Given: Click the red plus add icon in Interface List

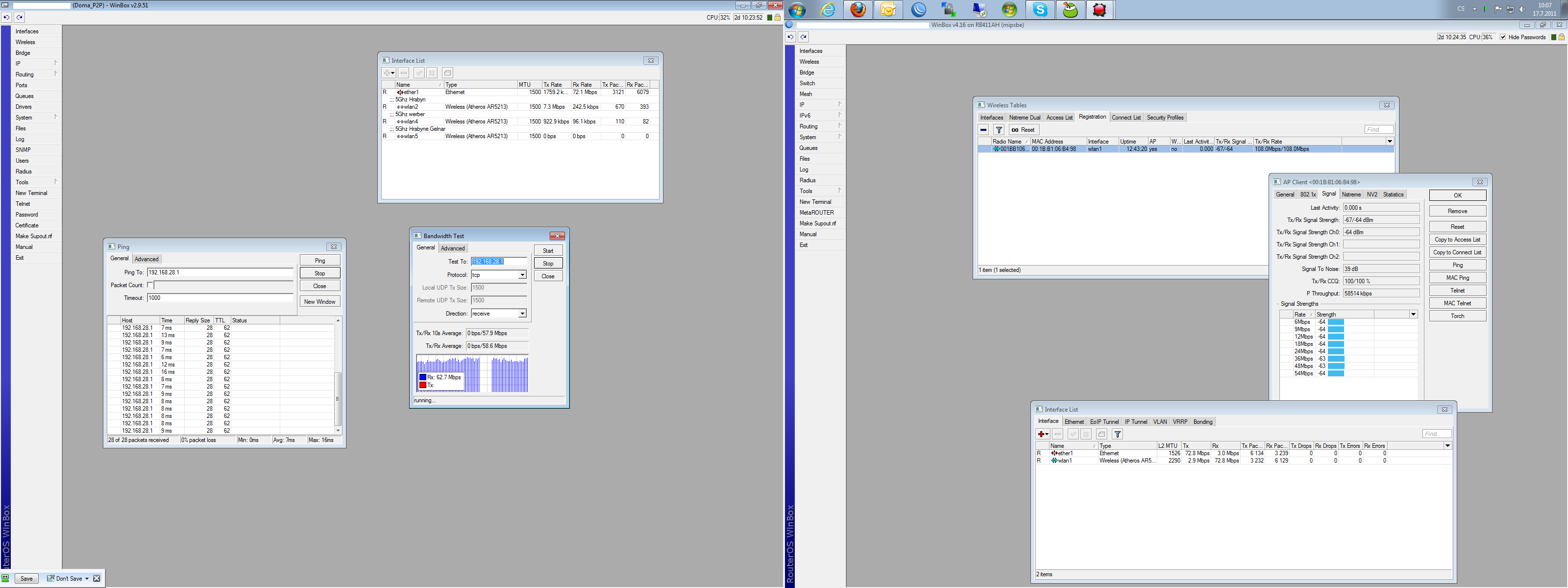Looking at the screenshot, I should (1042, 434).
